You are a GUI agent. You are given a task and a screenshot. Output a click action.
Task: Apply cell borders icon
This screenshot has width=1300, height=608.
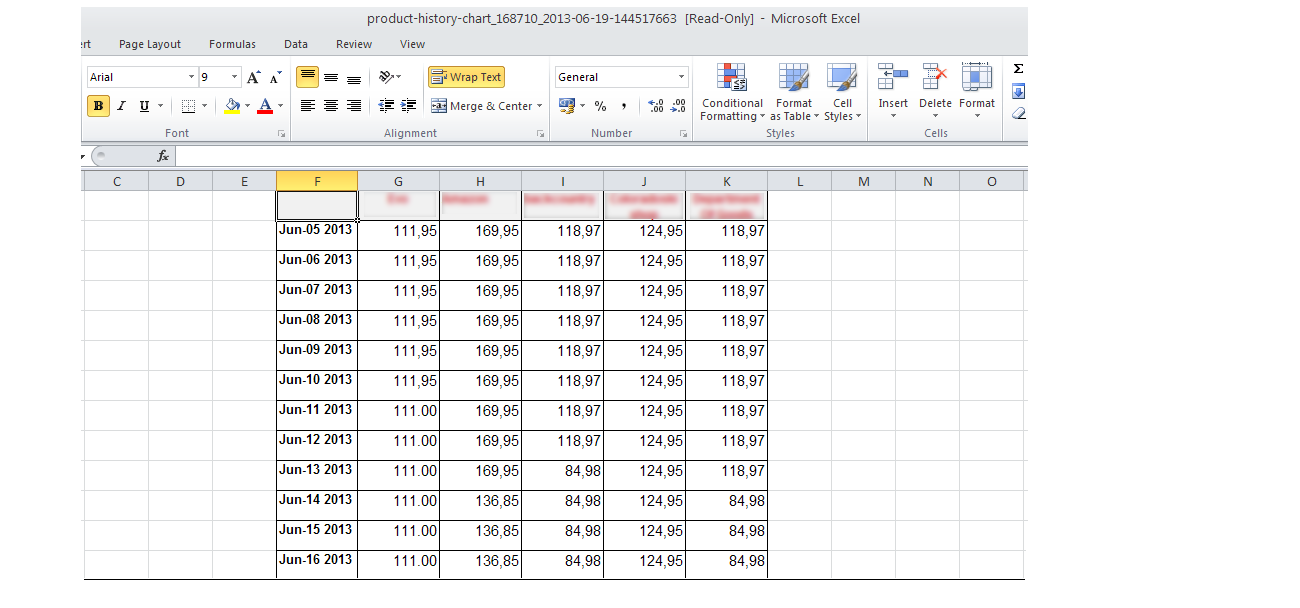188,106
